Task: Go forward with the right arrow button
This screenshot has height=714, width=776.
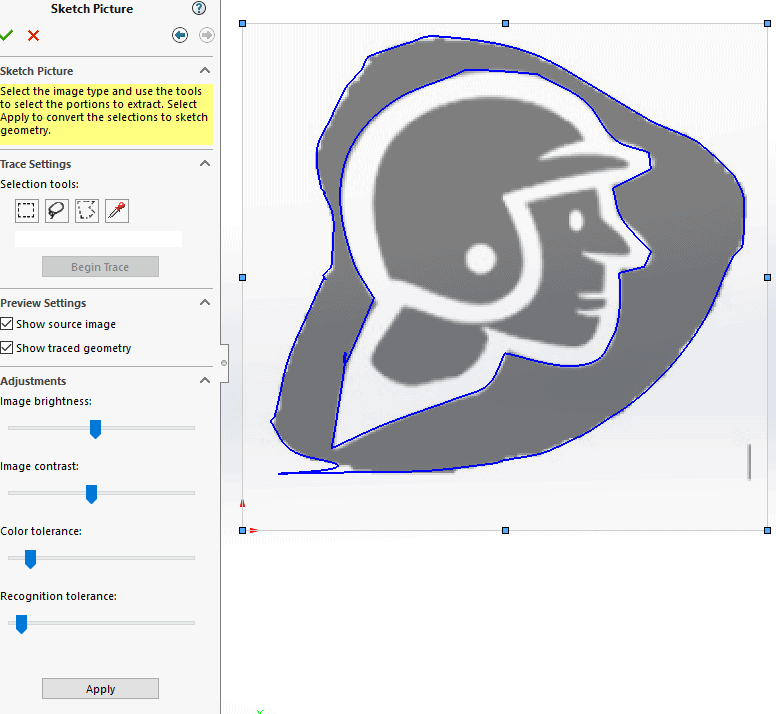Action: (x=206, y=35)
